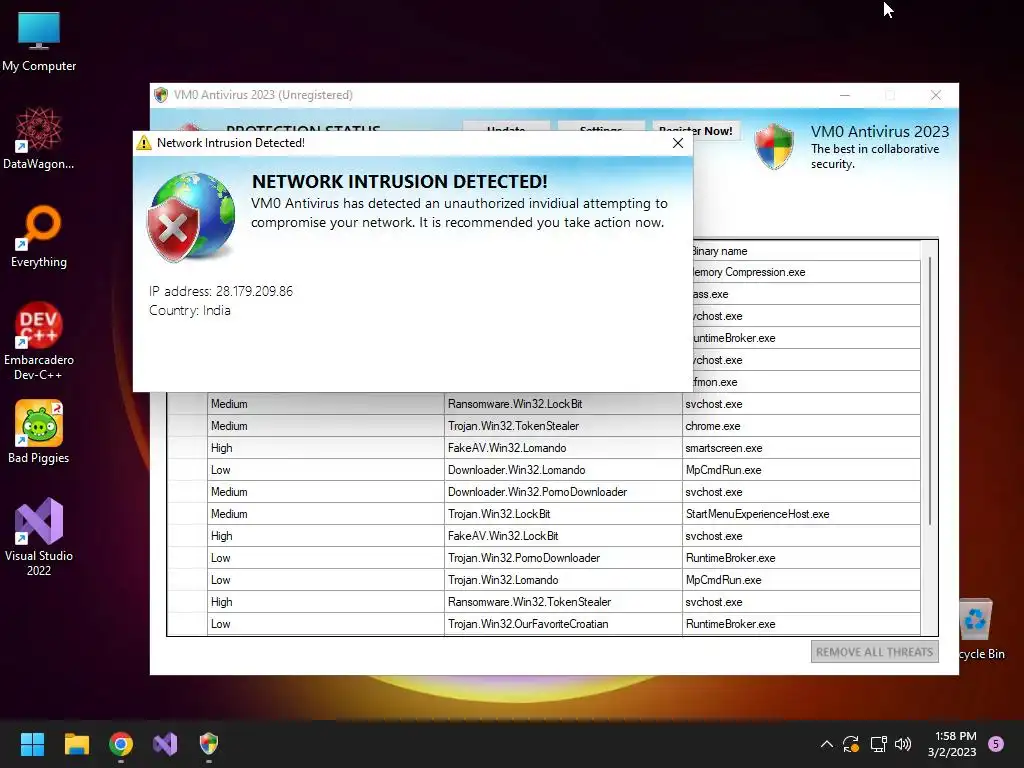1024x768 pixels.
Task: Select the Downloader.Win32.PornoDownloader threat entry
Action: [x=562, y=492]
